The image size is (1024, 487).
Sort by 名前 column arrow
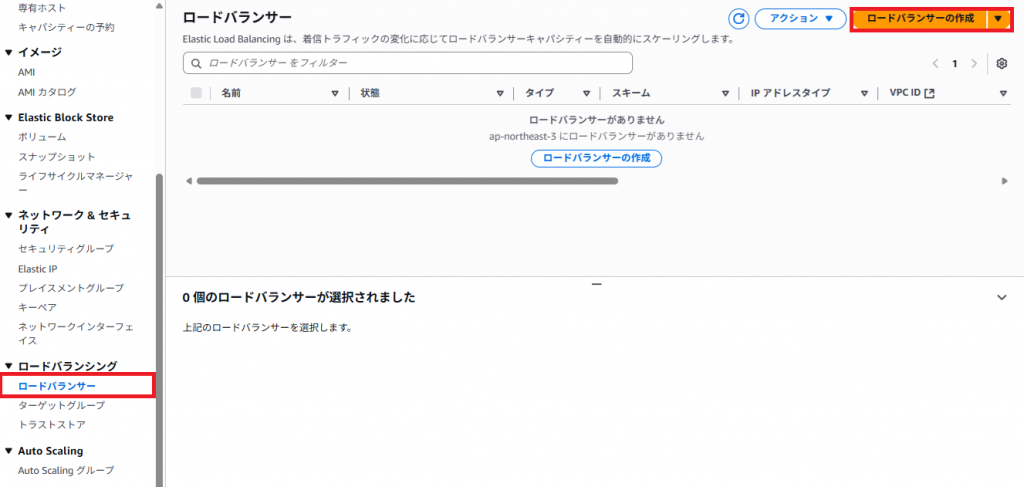[x=335, y=93]
